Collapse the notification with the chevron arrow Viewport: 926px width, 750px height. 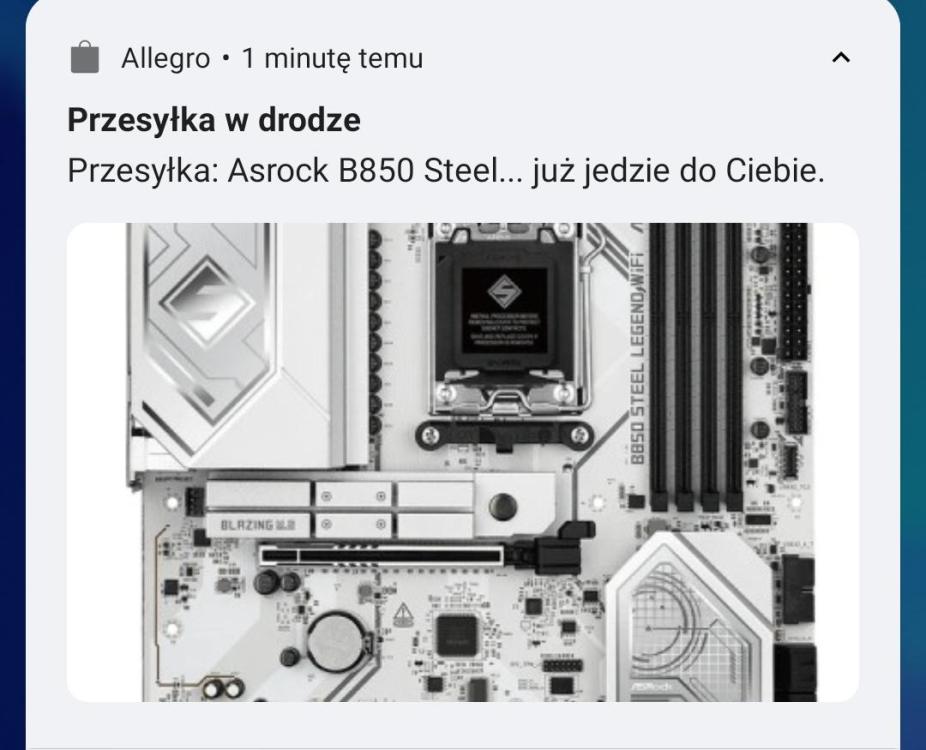(840, 57)
